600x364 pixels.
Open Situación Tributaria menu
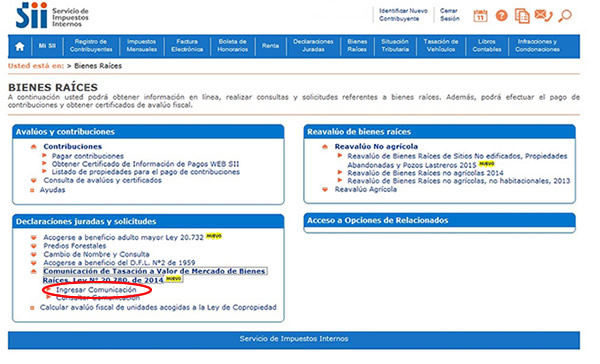395,46
